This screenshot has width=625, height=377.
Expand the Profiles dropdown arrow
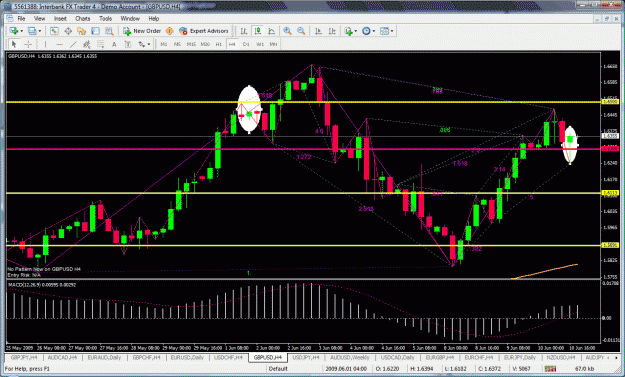(x=40, y=31)
